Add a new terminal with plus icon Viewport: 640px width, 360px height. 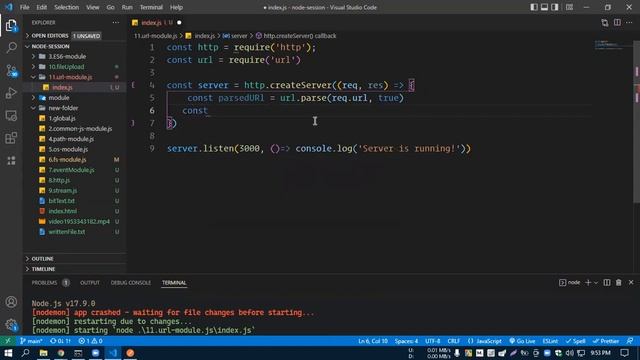[588, 282]
